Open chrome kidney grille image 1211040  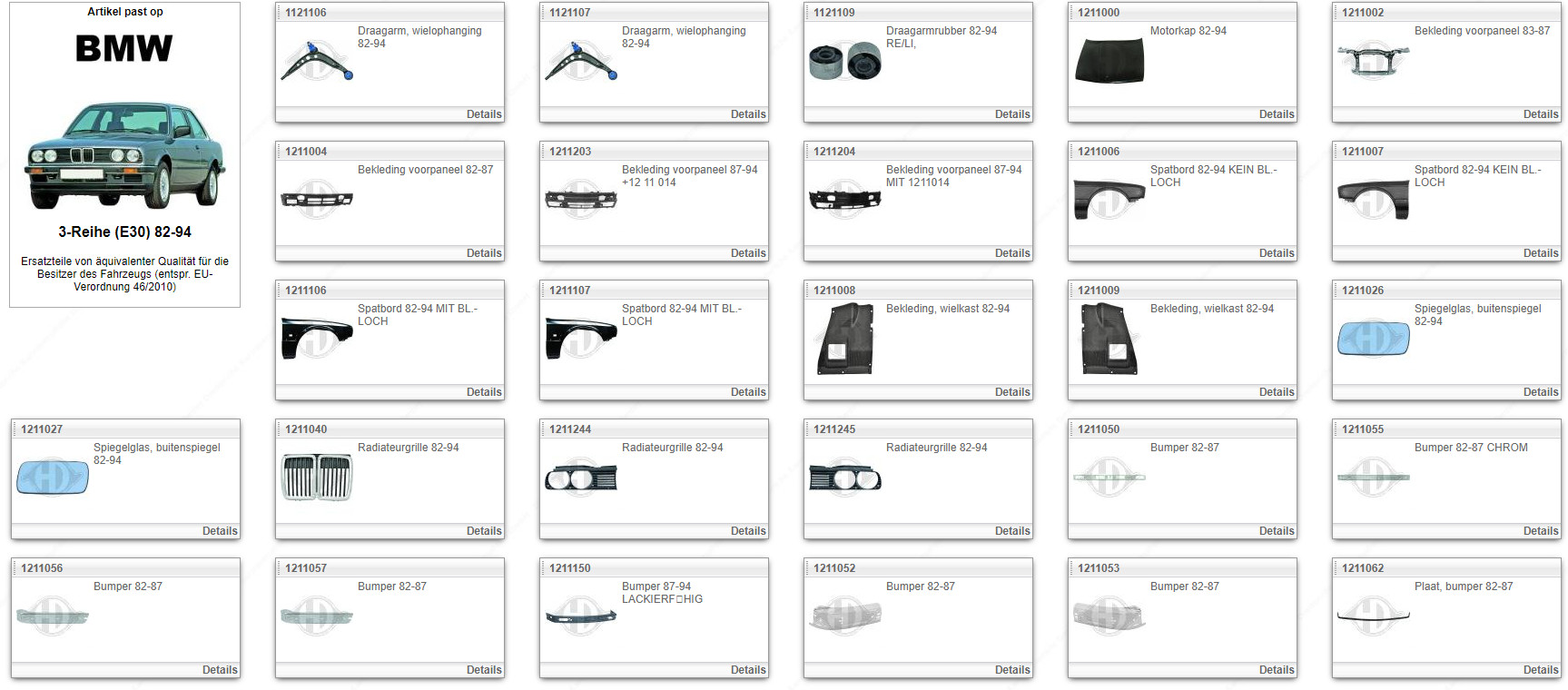pos(316,478)
